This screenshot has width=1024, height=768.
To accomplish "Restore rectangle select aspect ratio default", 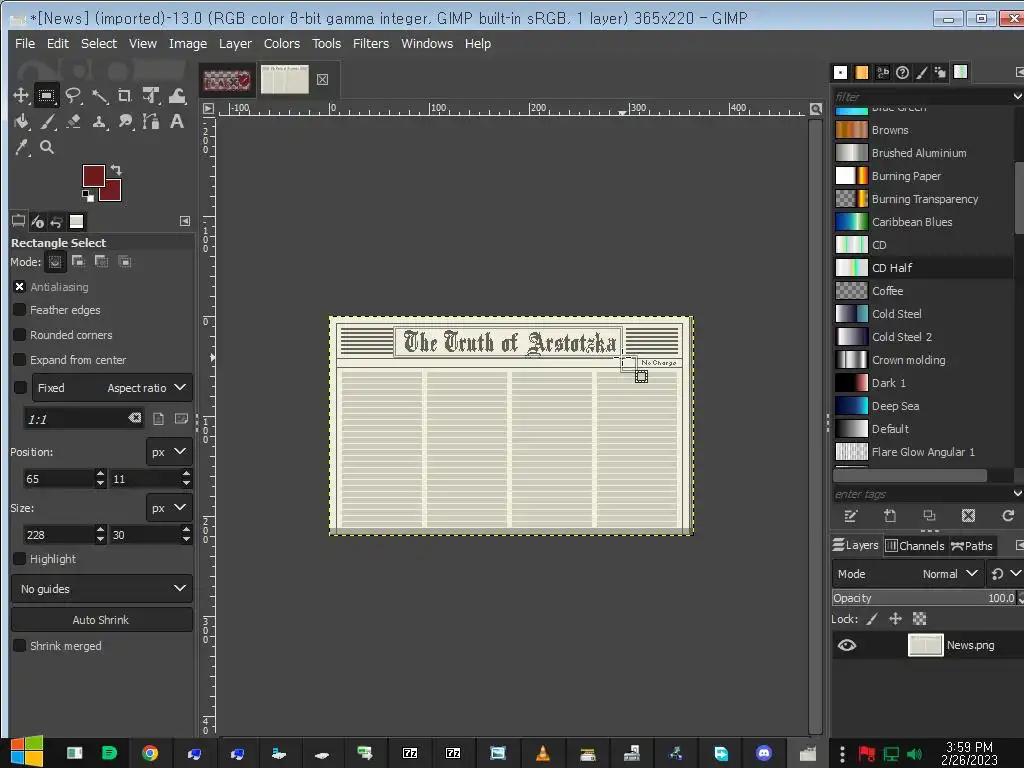I will point(135,418).
